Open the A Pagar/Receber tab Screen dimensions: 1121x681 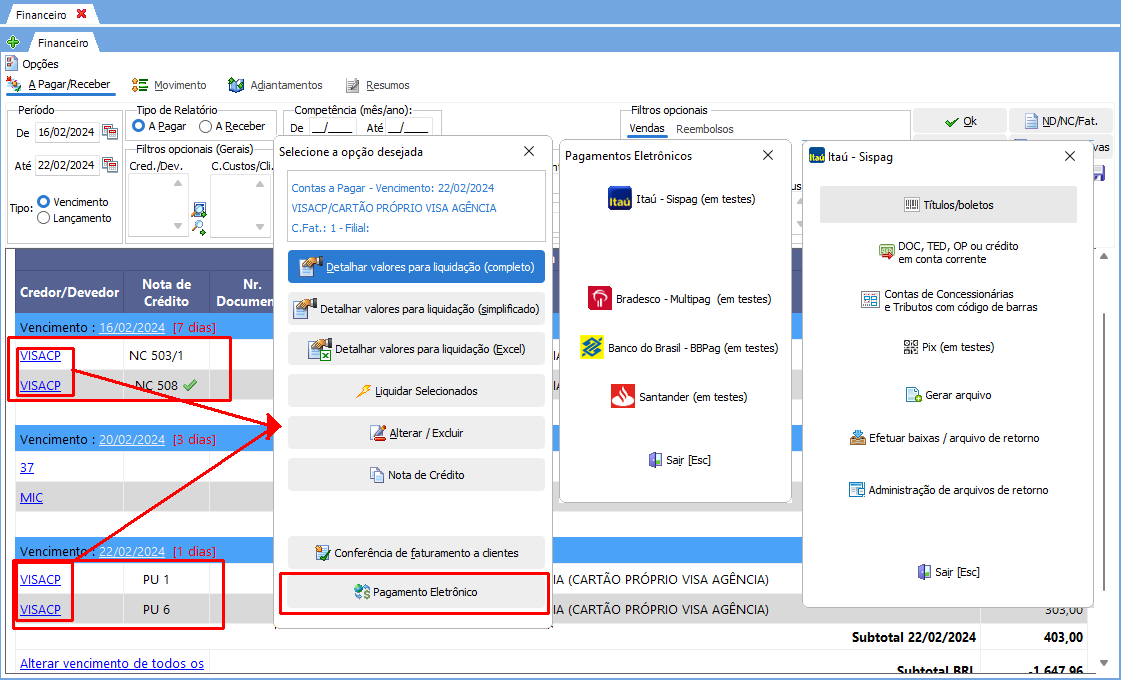point(61,85)
